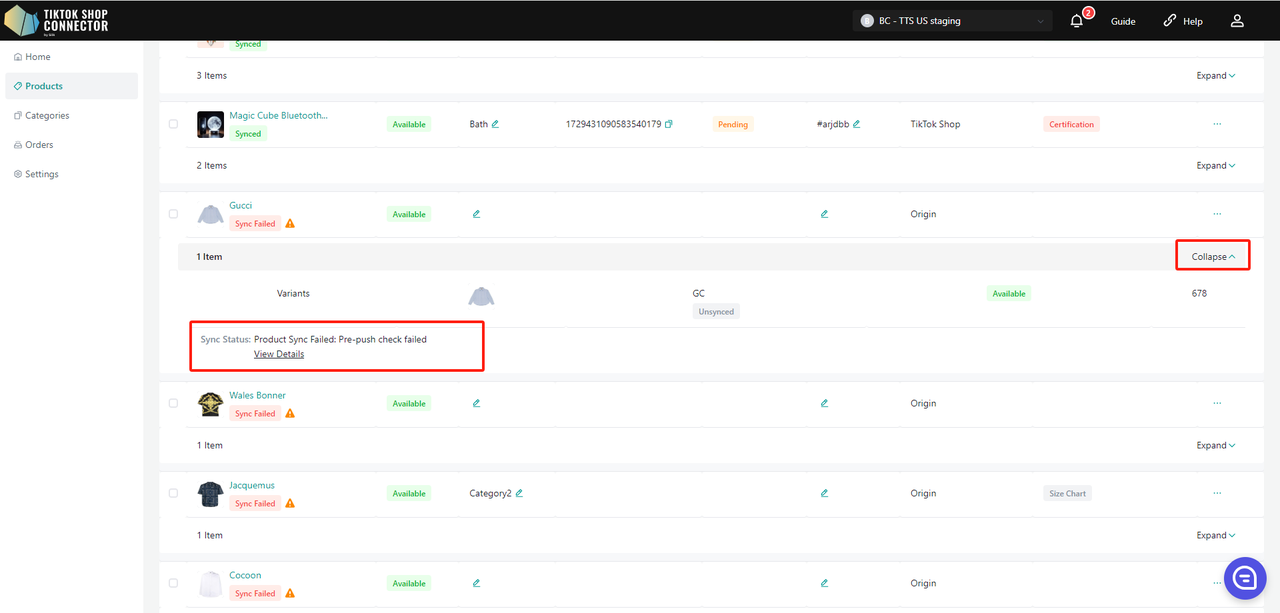The width and height of the screenshot is (1280, 613).
Task: Open the Guide in the top bar
Action: click(x=1123, y=21)
